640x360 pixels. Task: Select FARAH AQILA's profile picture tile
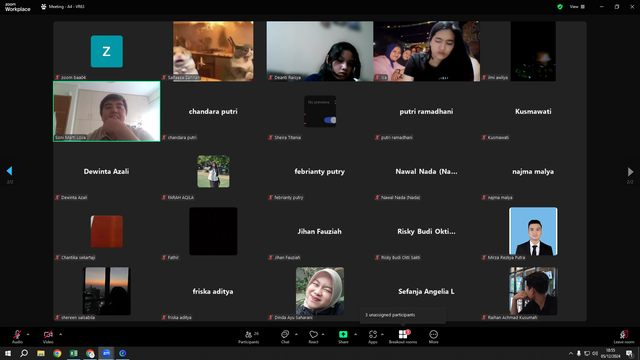tap(213, 171)
